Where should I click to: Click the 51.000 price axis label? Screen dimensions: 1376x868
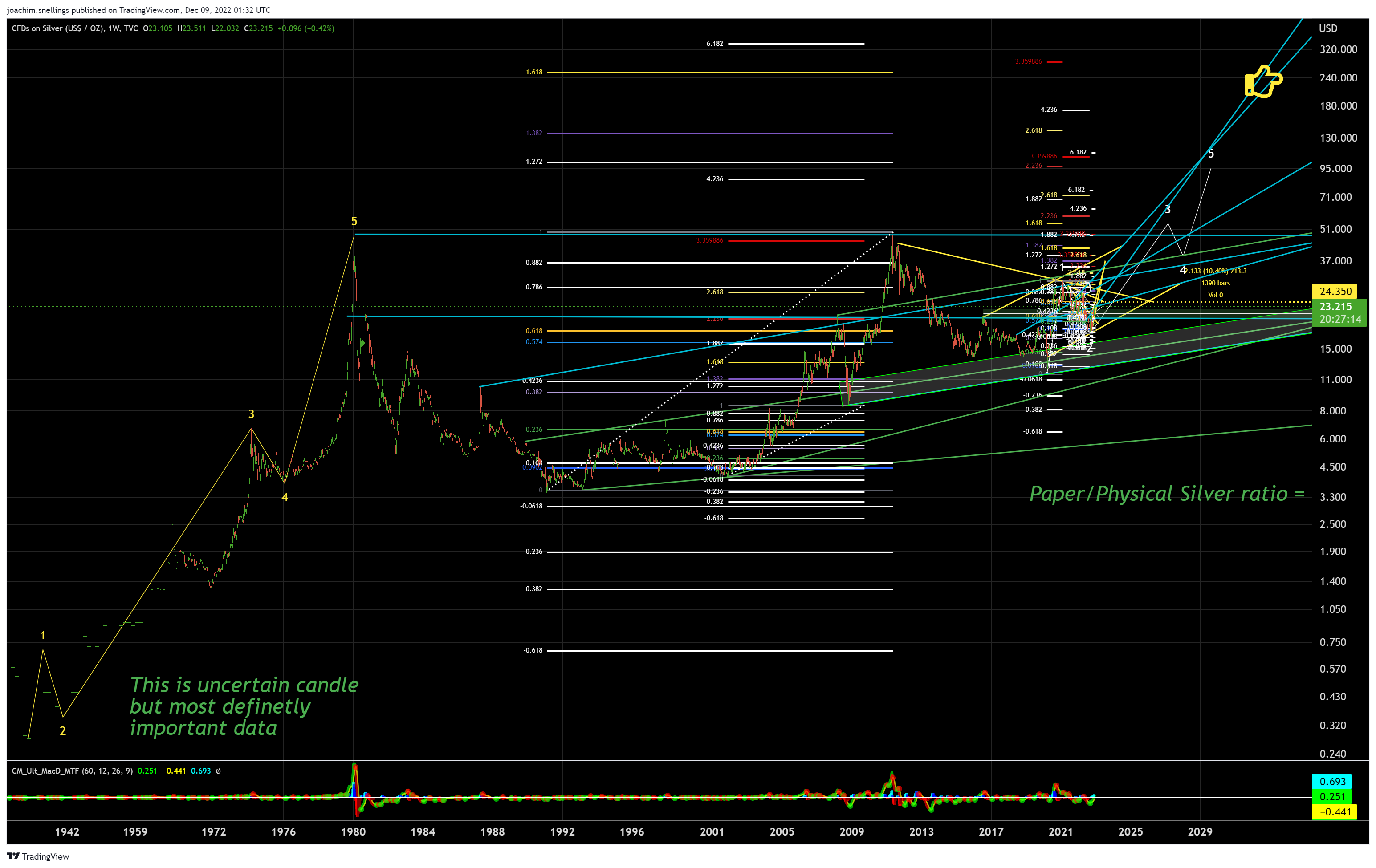click(1336, 229)
